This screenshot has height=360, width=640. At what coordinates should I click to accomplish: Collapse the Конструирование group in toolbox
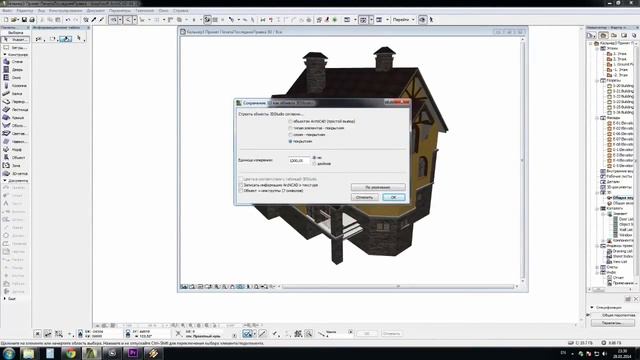pos(5,54)
